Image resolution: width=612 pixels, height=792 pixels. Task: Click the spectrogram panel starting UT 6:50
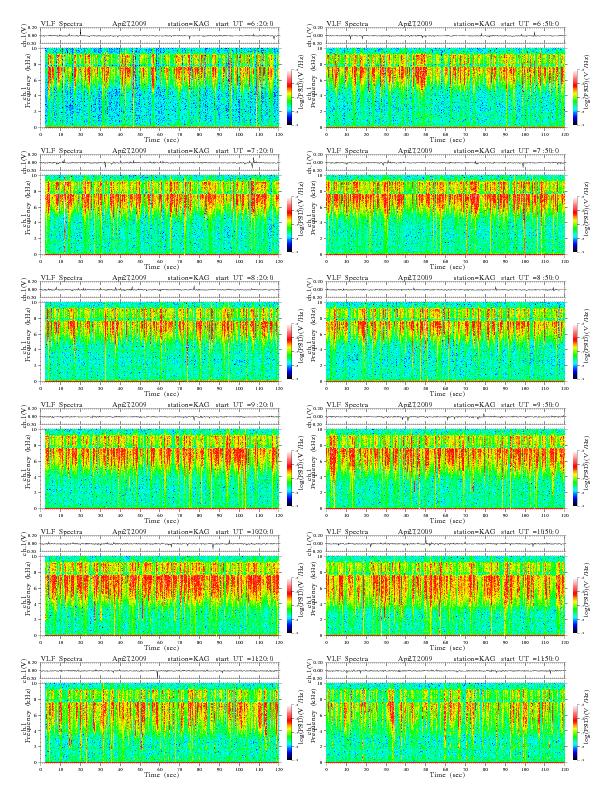click(x=445, y=87)
